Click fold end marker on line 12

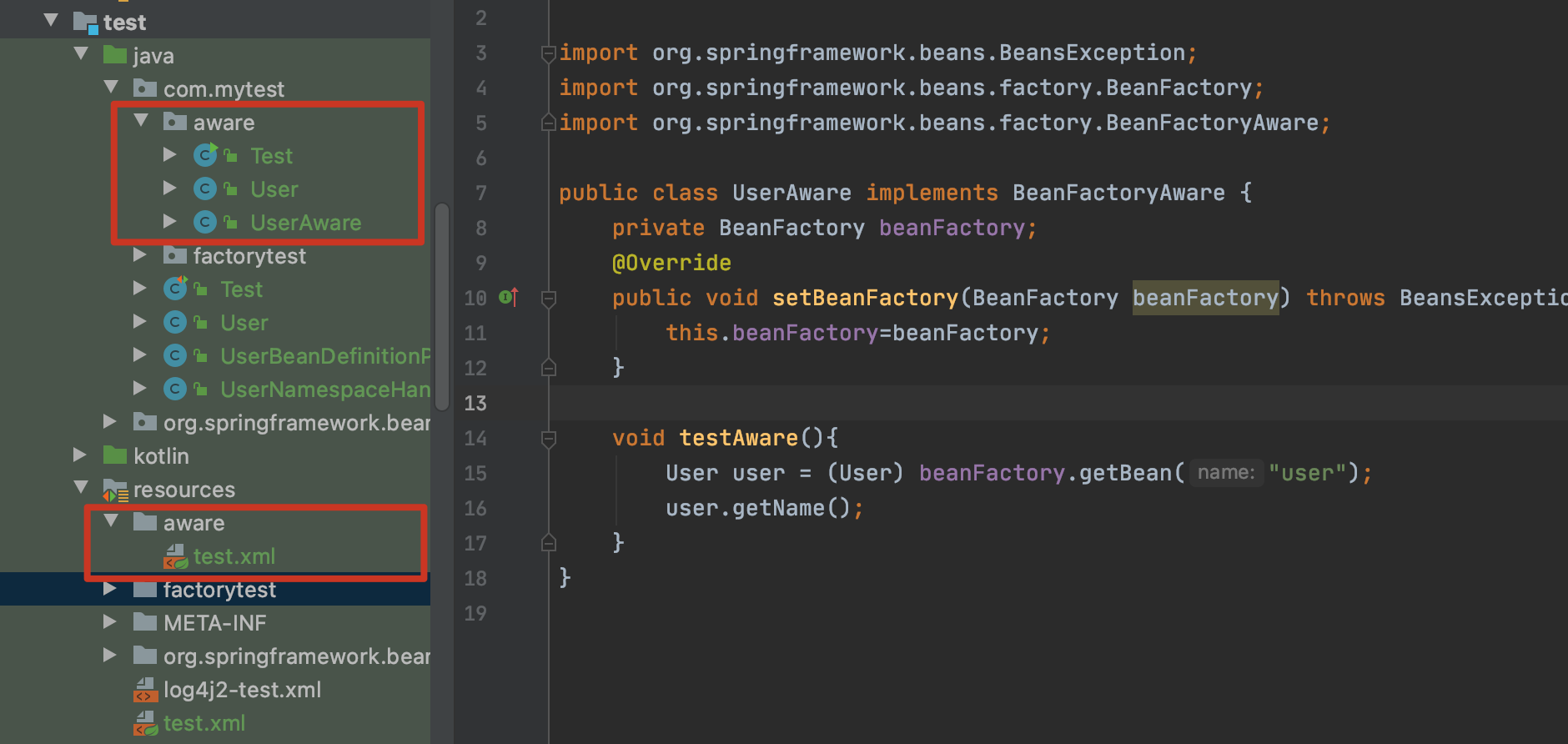click(549, 367)
